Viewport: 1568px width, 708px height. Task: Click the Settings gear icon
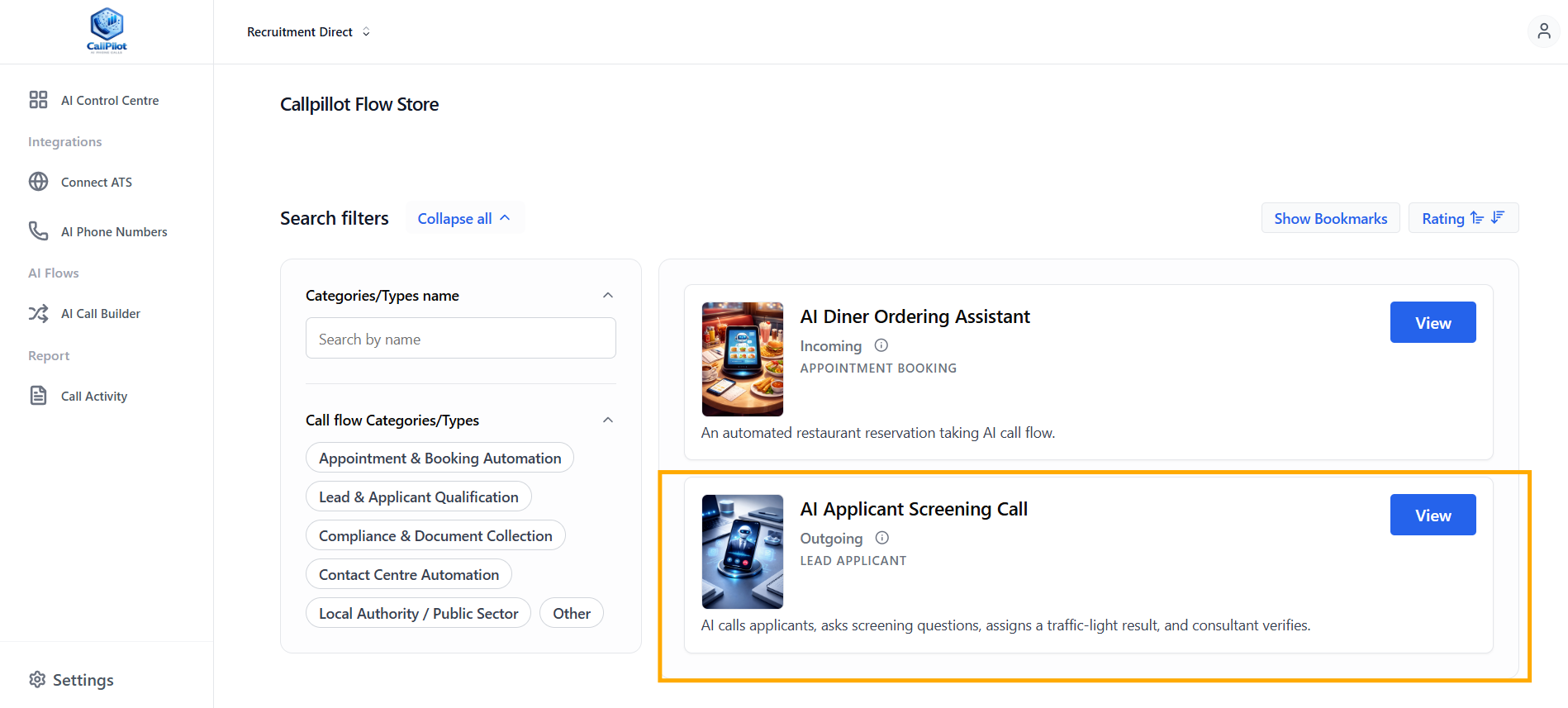coord(37,679)
